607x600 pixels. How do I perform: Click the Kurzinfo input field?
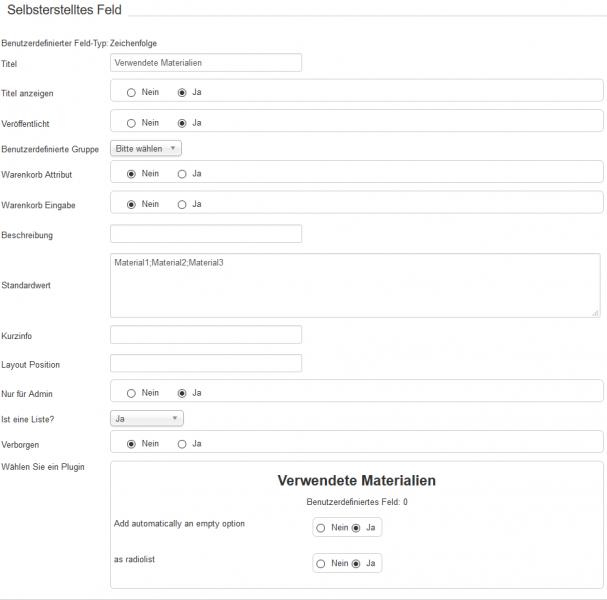point(205,335)
